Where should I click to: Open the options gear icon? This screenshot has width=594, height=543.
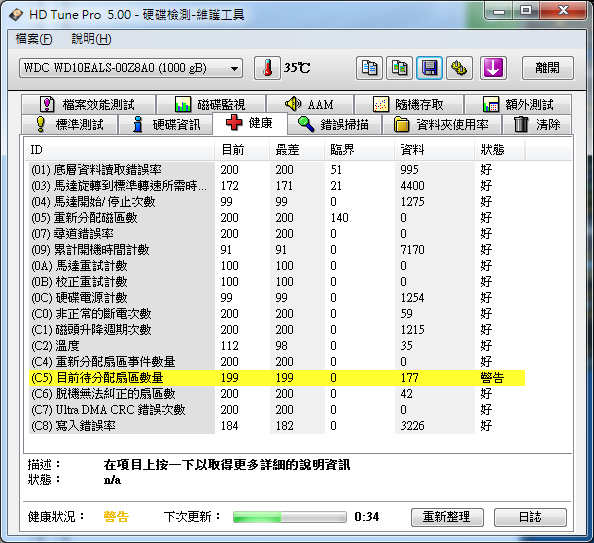click(x=460, y=68)
